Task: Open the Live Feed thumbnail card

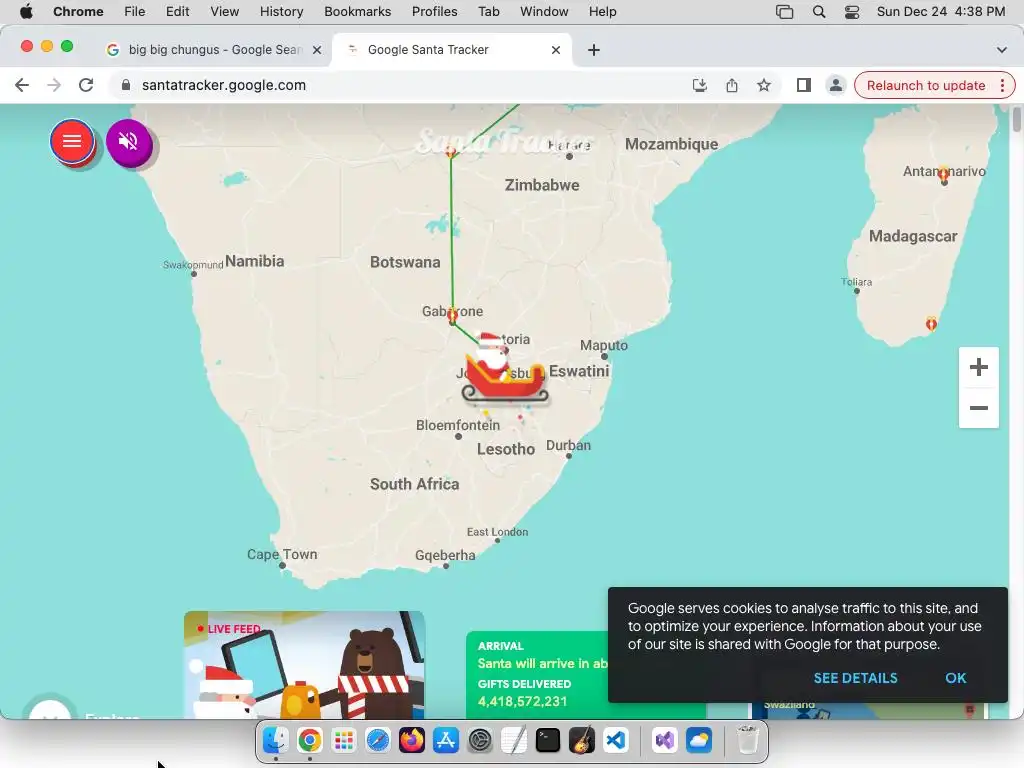Action: [x=304, y=665]
